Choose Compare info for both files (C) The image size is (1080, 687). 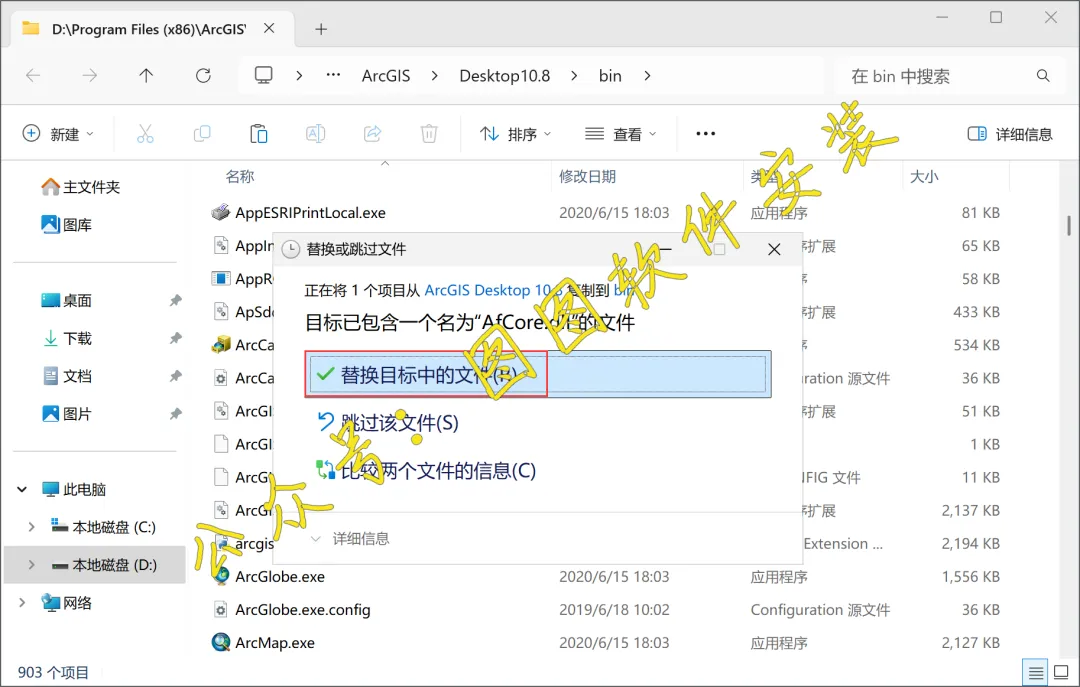pyautogui.click(x=426, y=471)
